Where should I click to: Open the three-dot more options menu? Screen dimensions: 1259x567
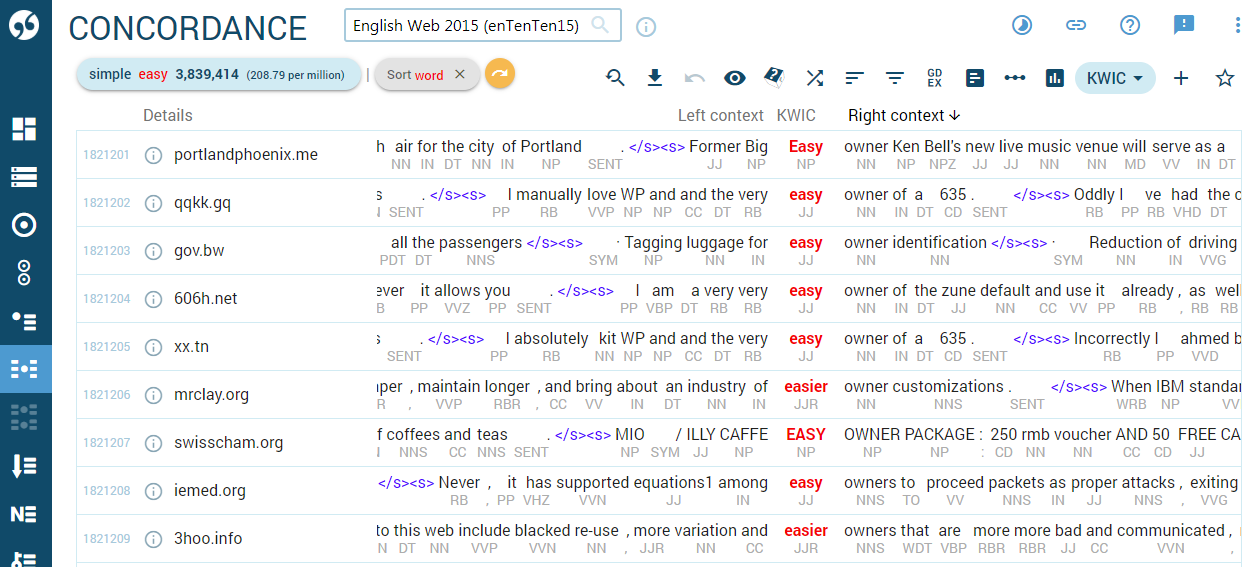1238,26
